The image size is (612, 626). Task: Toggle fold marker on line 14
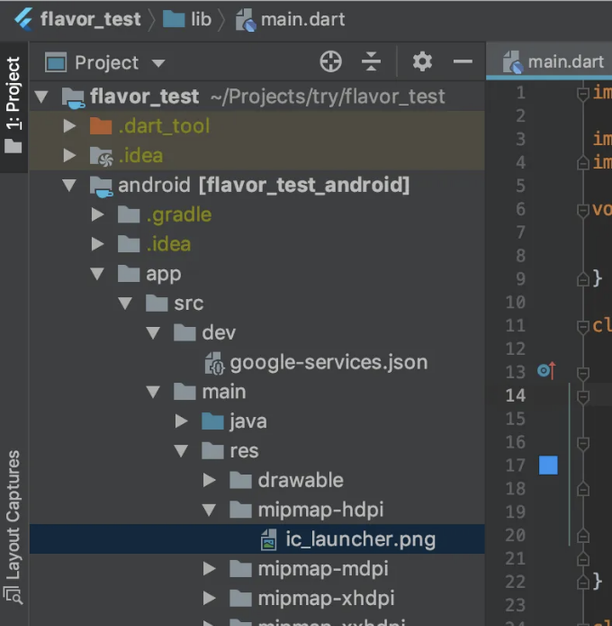[x=583, y=397]
